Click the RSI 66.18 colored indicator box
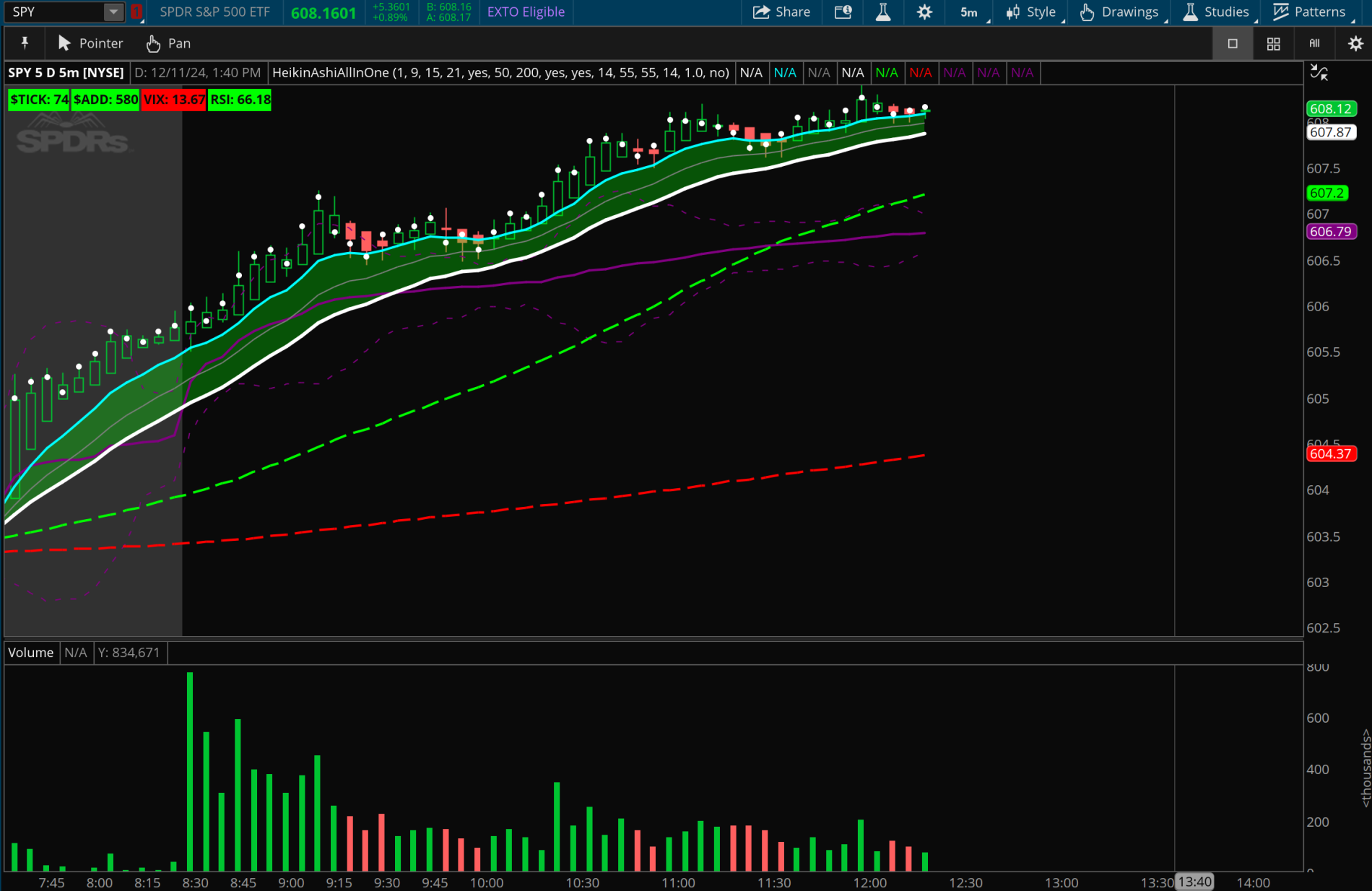Image resolution: width=1372 pixels, height=891 pixels. pos(239,100)
